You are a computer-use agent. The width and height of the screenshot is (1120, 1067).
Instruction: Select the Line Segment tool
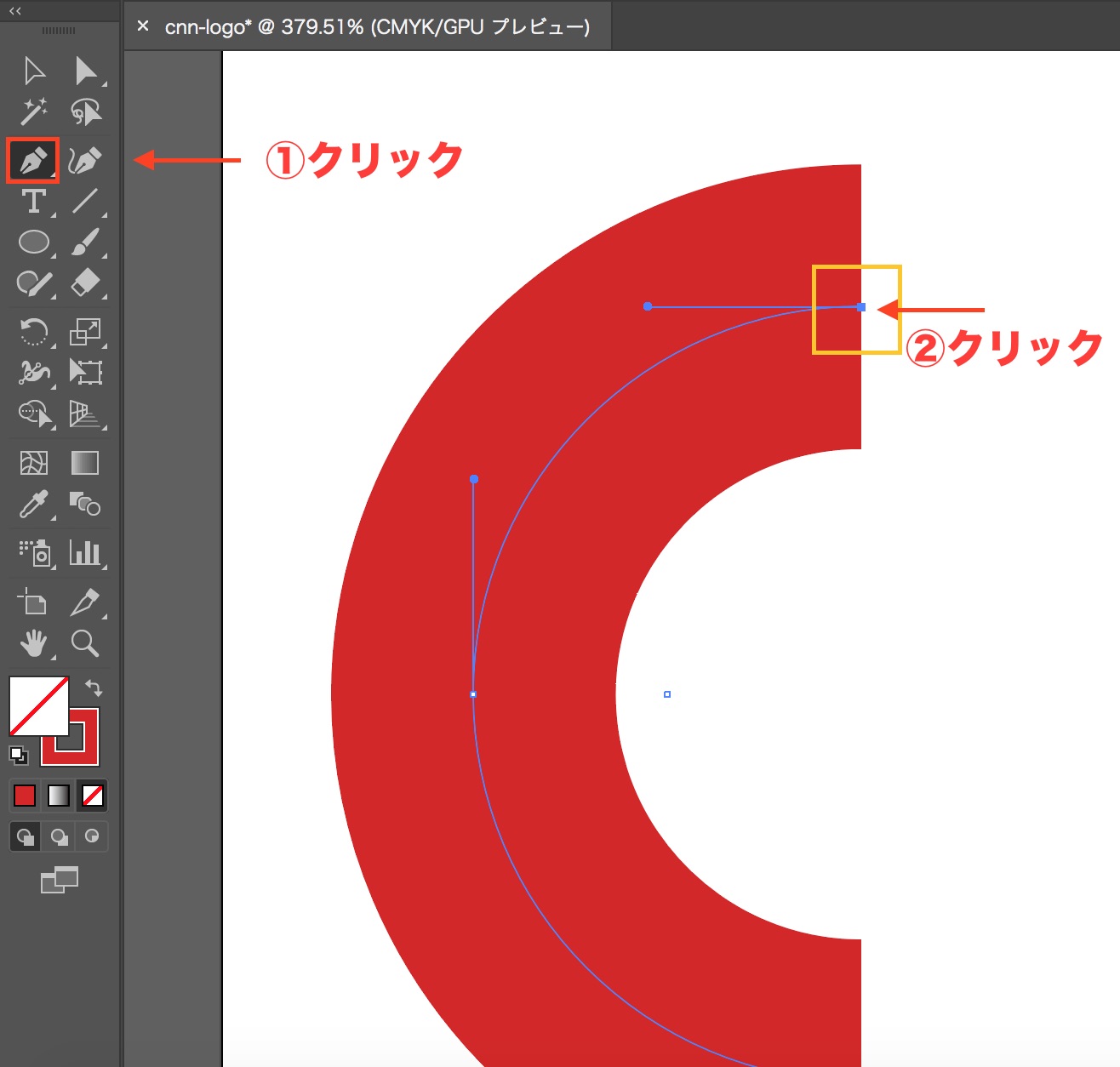(85, 201)
